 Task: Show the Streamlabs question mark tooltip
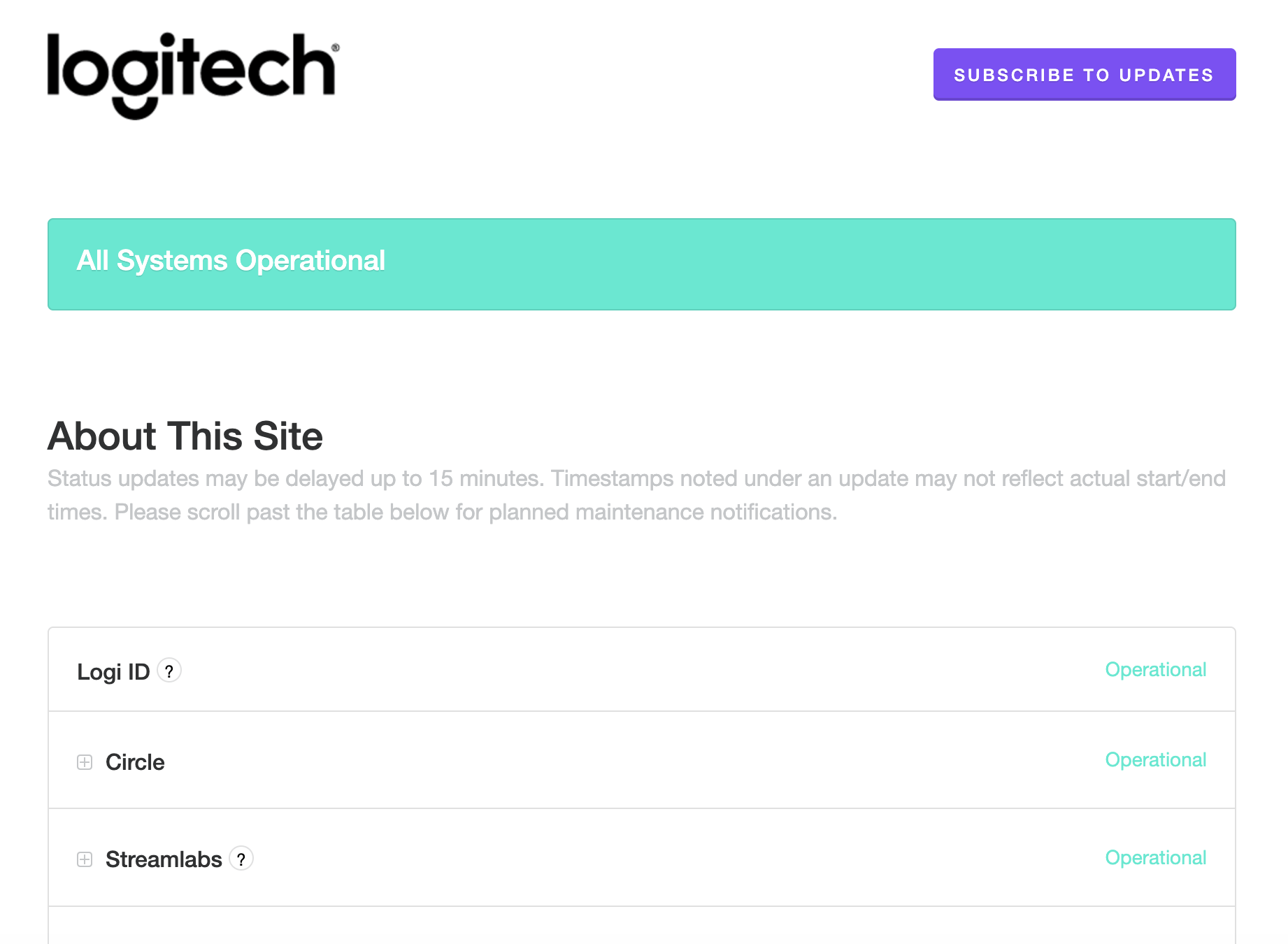pyautogui.click(x=241, y=859)
